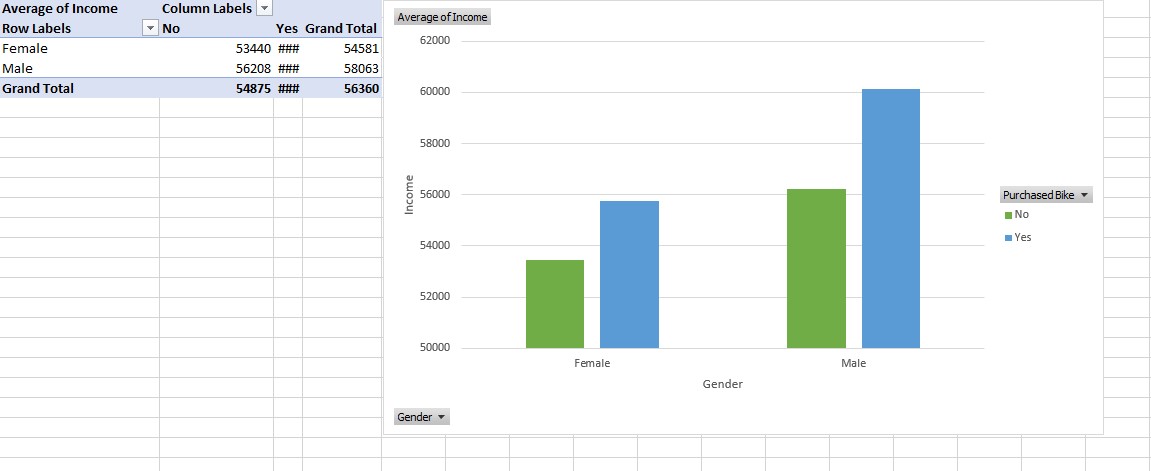
Task: Select the Female Yes blue bar
Action: [x=629, y=274]
